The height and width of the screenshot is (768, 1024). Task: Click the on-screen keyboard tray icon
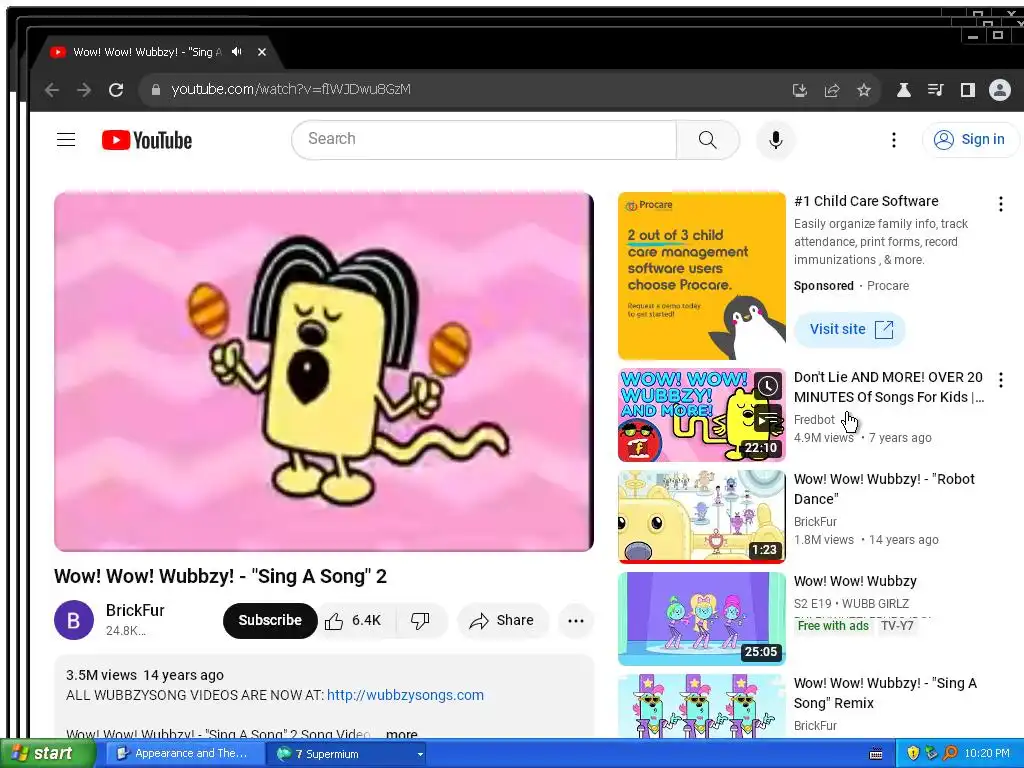point(876,754)
